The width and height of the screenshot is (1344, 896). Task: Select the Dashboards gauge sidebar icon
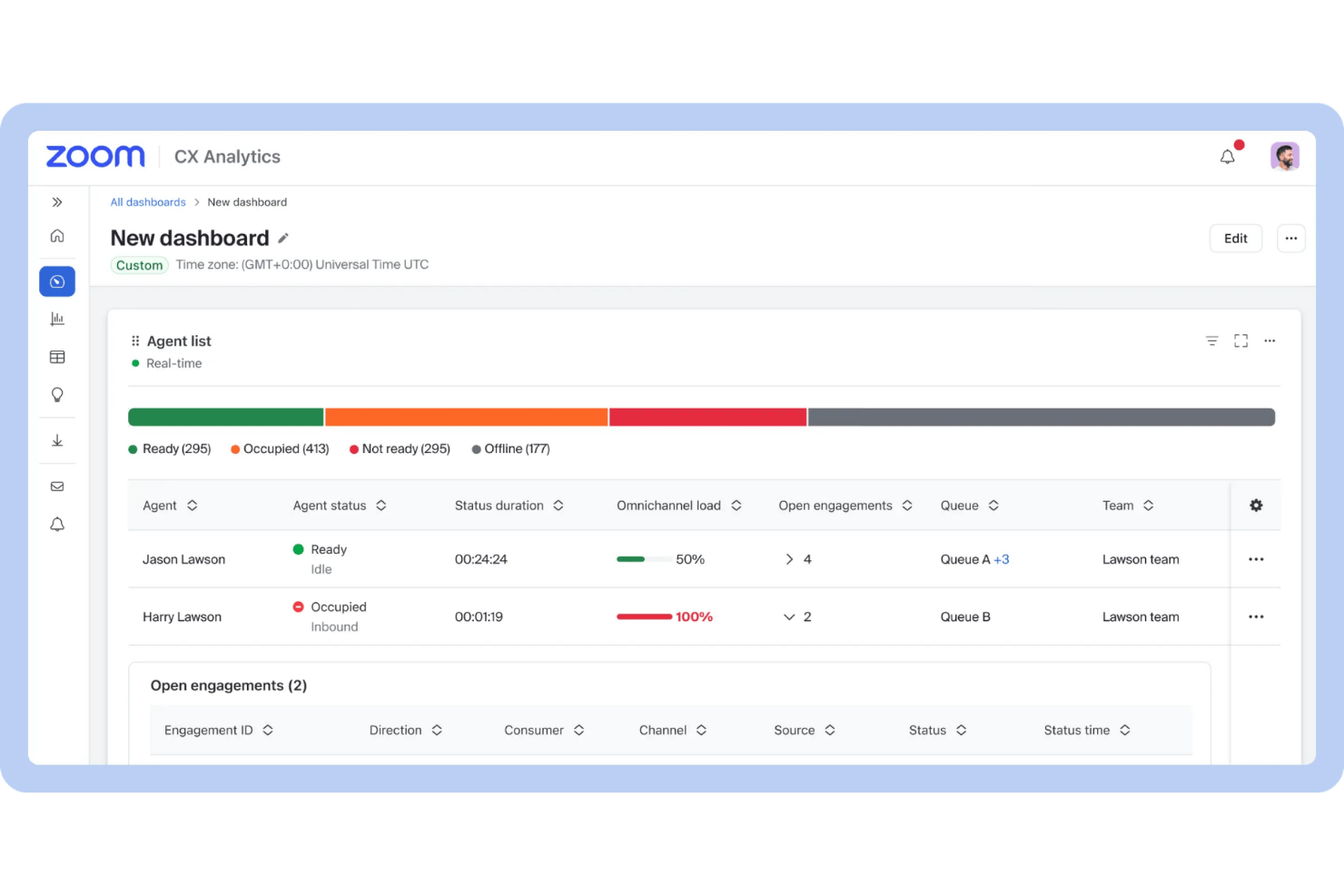pyautogui.click(x=57, y=281)
